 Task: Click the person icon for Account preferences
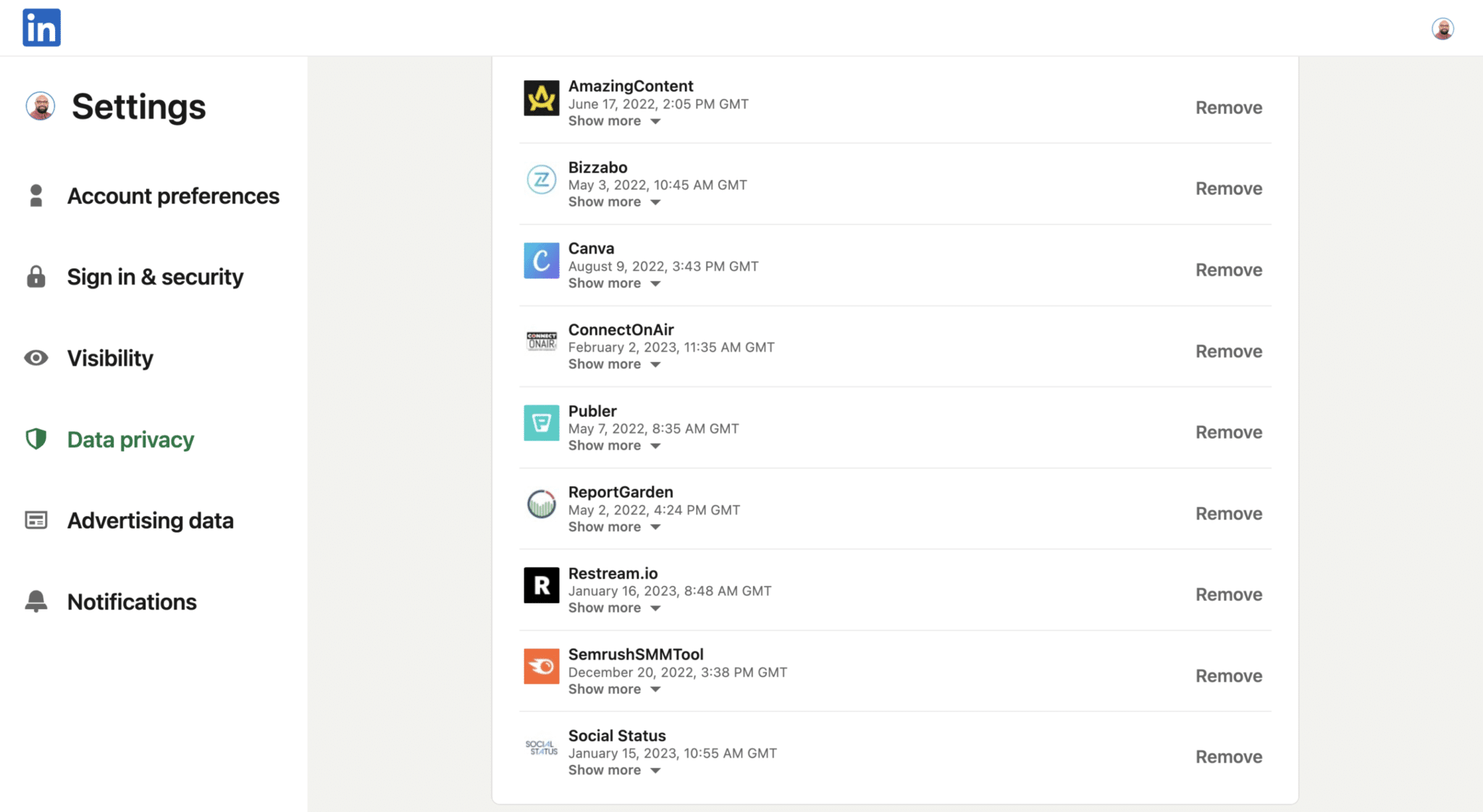(35, 195)
